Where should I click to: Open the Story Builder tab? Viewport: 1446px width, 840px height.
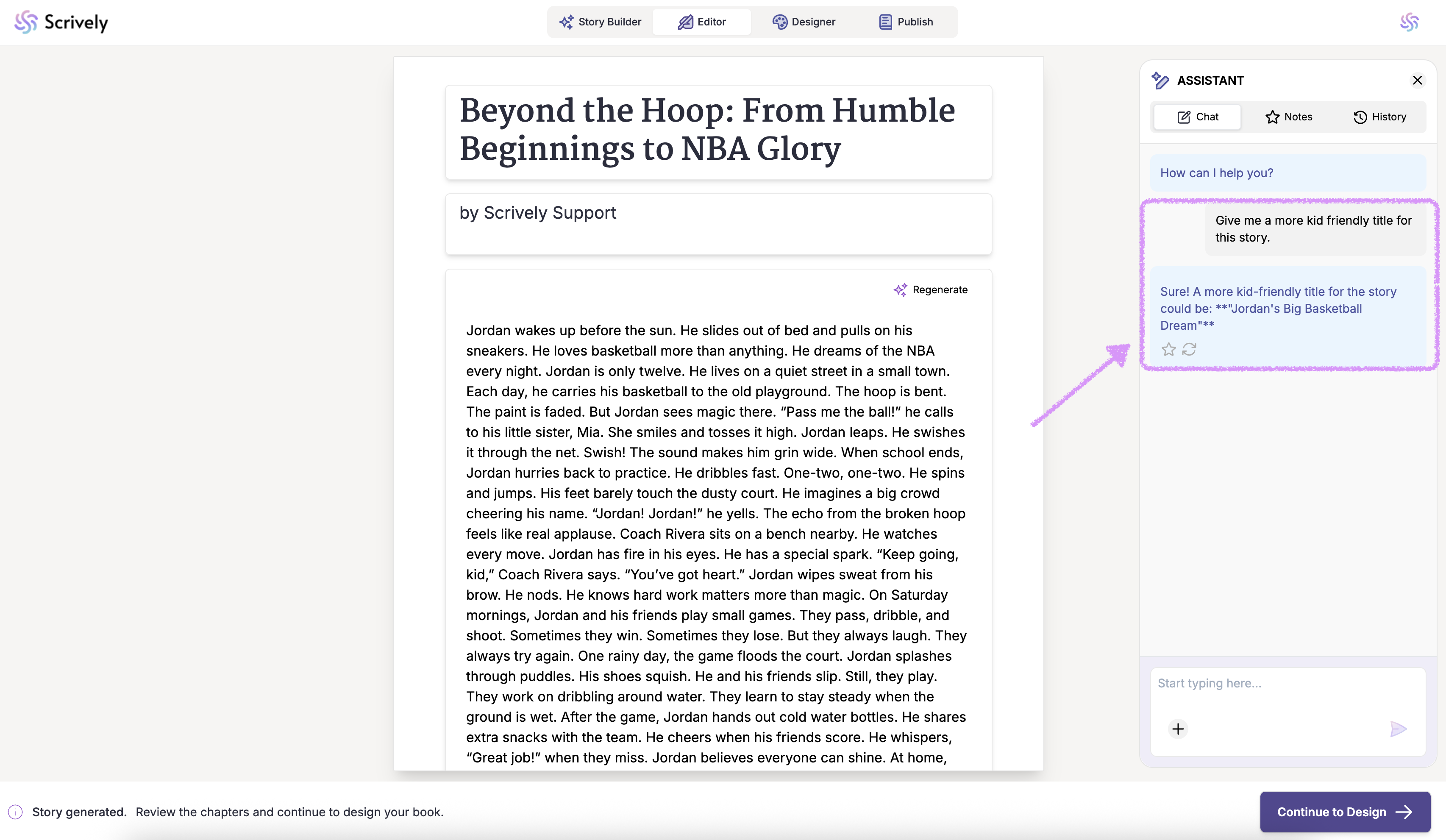pos(600,22)
